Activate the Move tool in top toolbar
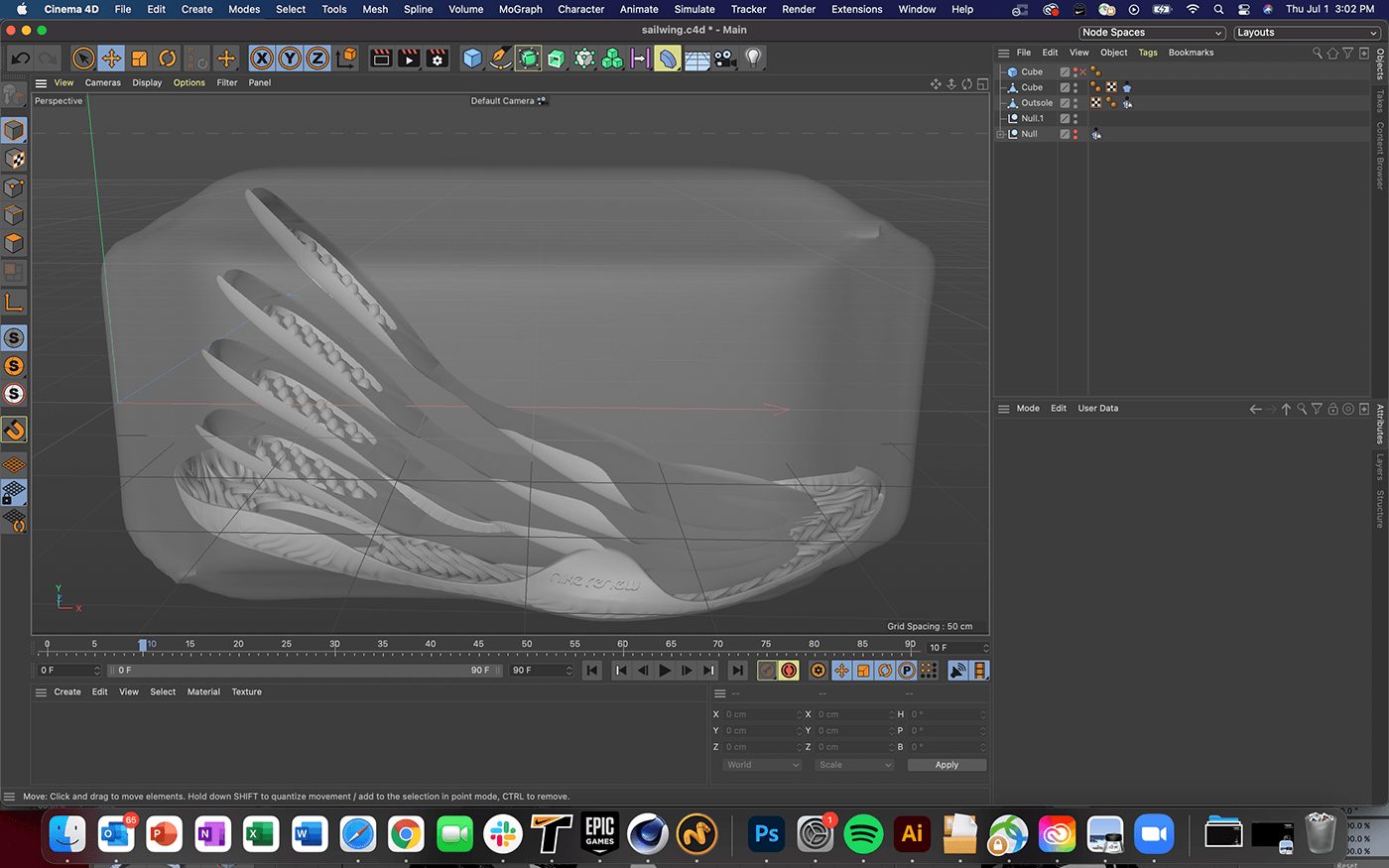Screen dimensions: 1389x868 click(x=111, y=59)
